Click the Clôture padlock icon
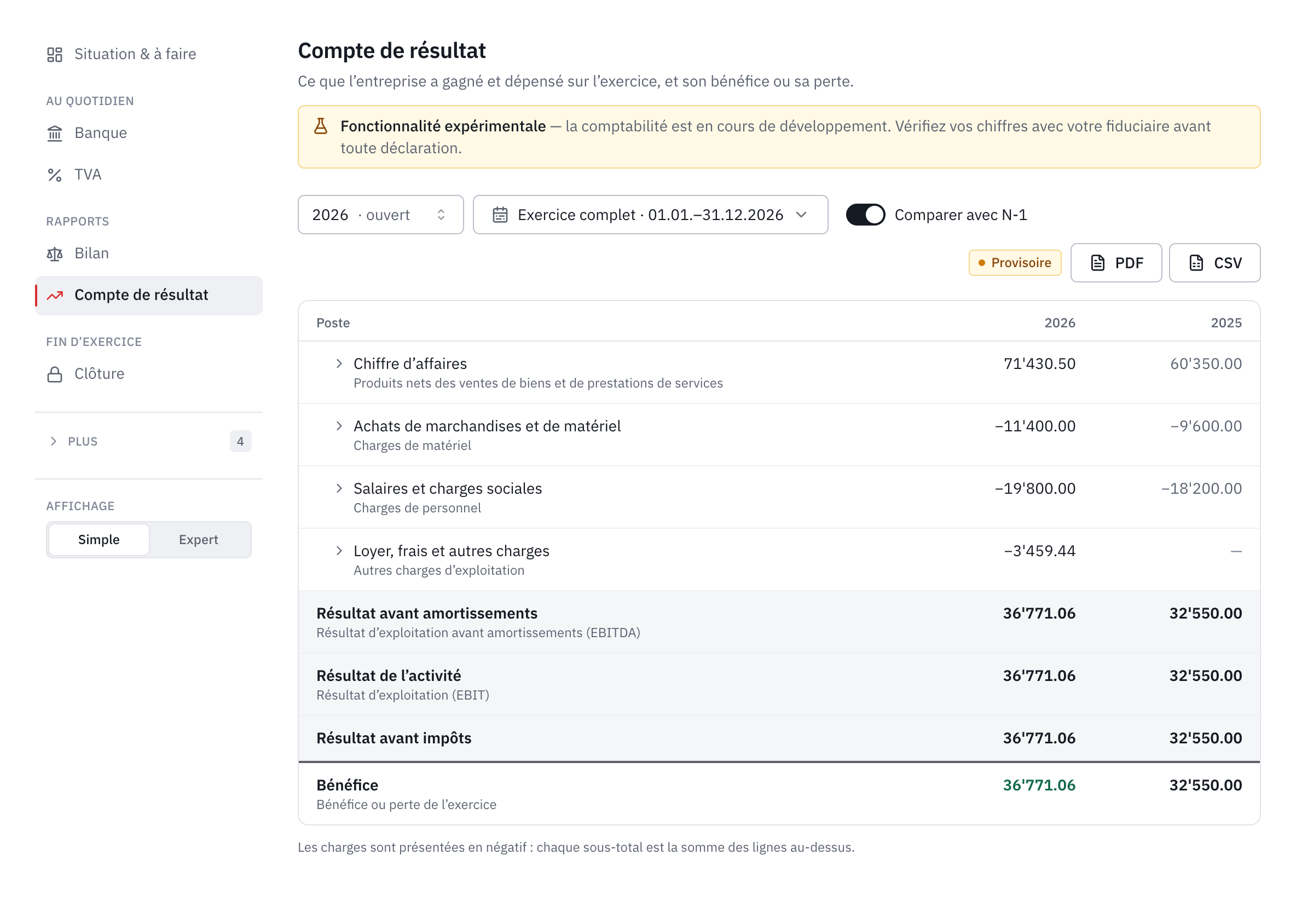This screenshot has height=924, width=1296. 55,374
